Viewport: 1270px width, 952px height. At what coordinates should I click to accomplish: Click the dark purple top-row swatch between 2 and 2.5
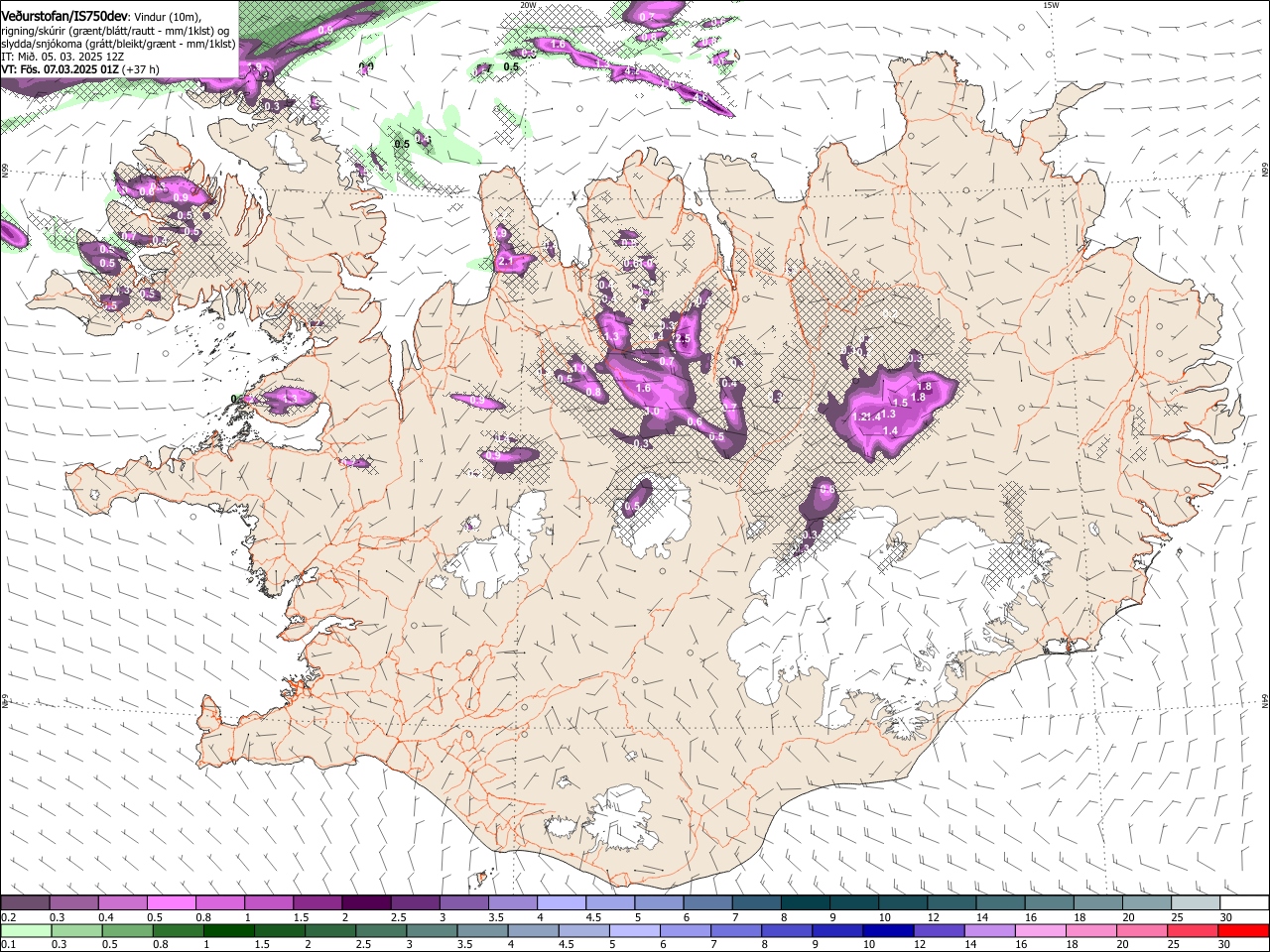(366, 903)
